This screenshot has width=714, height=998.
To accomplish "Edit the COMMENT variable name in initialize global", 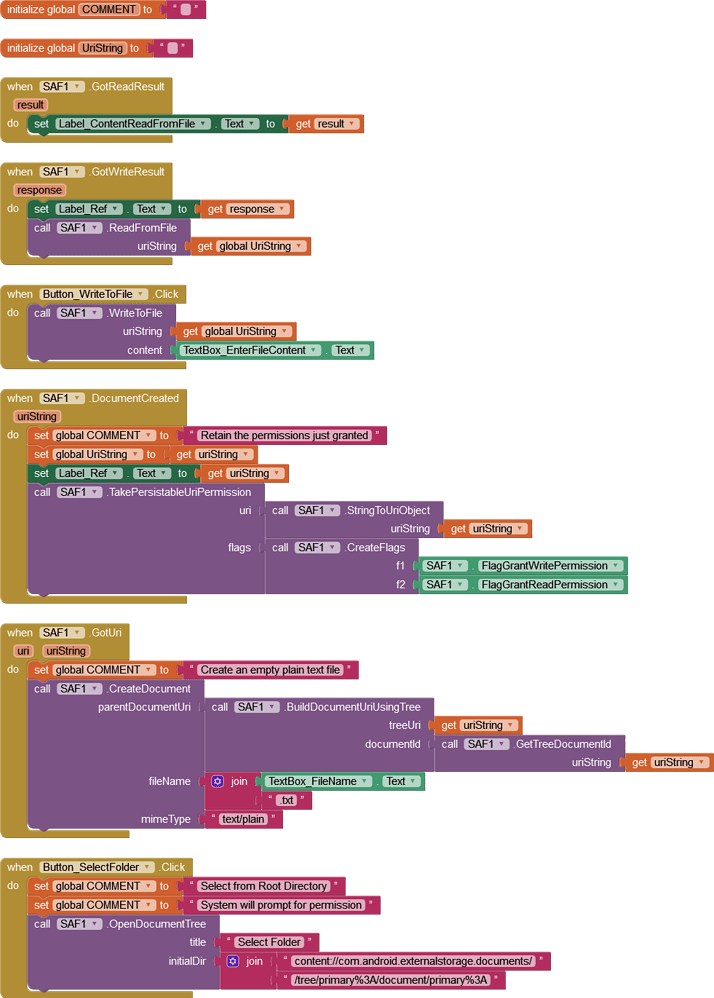I will [x=109, y=10].
